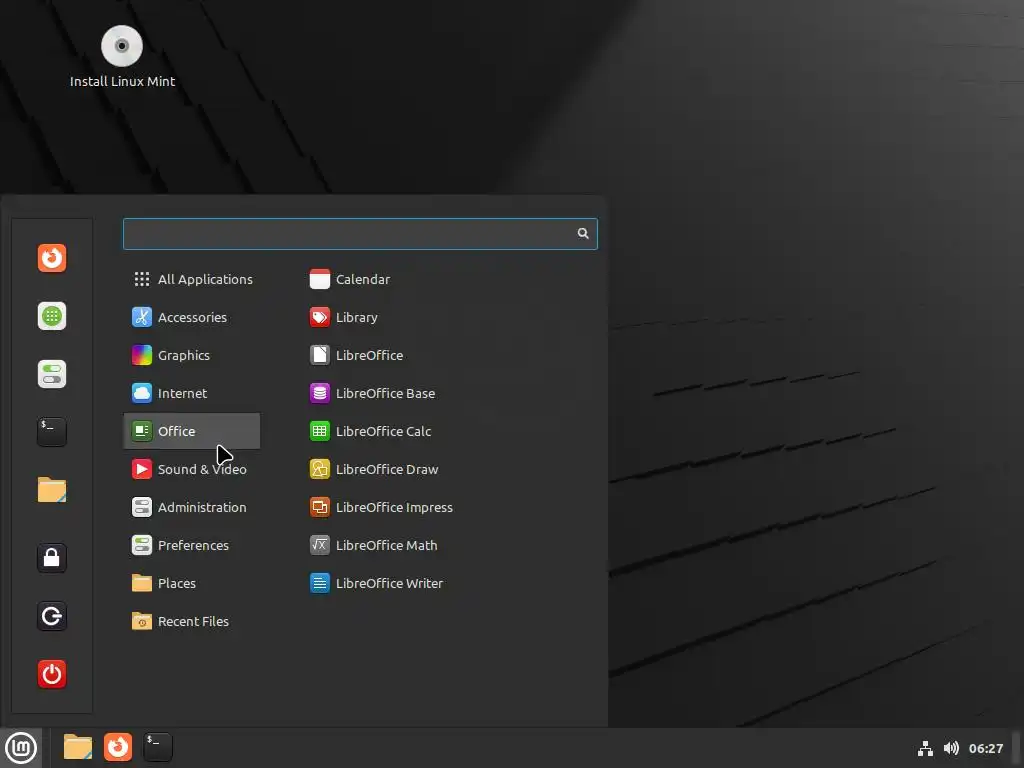
Task: Click the 06:27 clock in the panel
Action: click(985, 748)
